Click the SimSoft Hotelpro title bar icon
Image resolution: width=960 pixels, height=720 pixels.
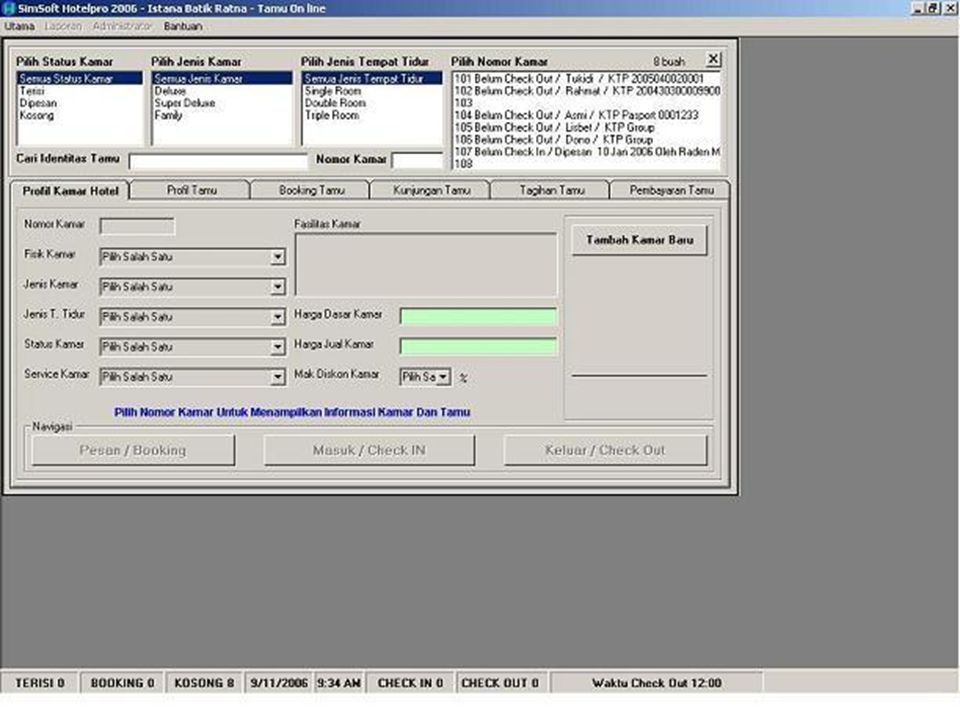coord(9,9)
